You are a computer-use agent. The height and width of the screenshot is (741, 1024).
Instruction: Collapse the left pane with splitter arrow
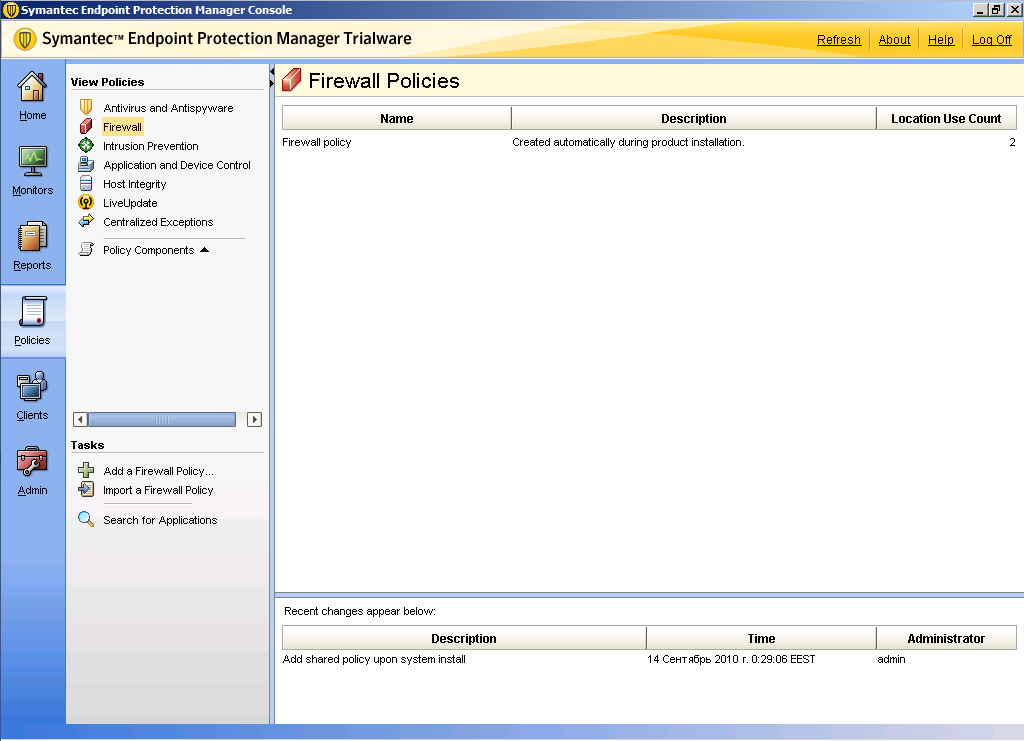(x=272, y=71)
